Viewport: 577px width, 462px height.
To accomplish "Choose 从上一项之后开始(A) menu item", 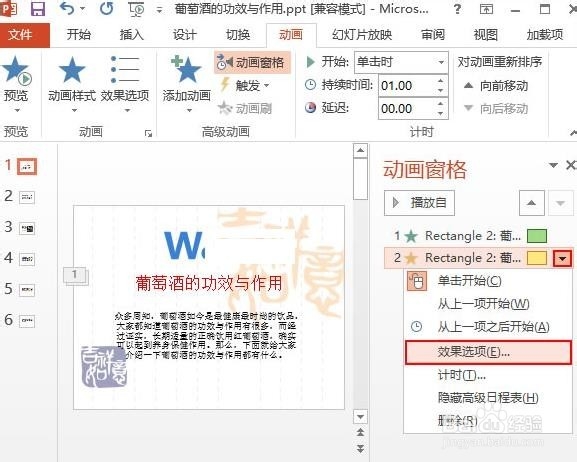I will click(488, 327).
